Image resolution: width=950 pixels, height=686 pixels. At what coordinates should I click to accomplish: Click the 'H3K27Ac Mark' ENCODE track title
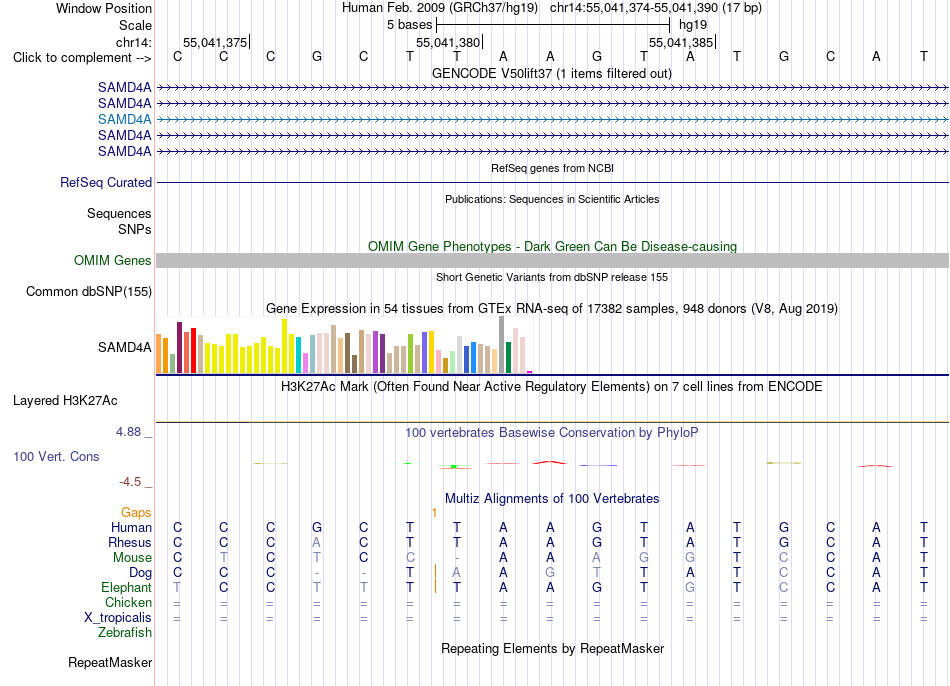tap(552, 387)
